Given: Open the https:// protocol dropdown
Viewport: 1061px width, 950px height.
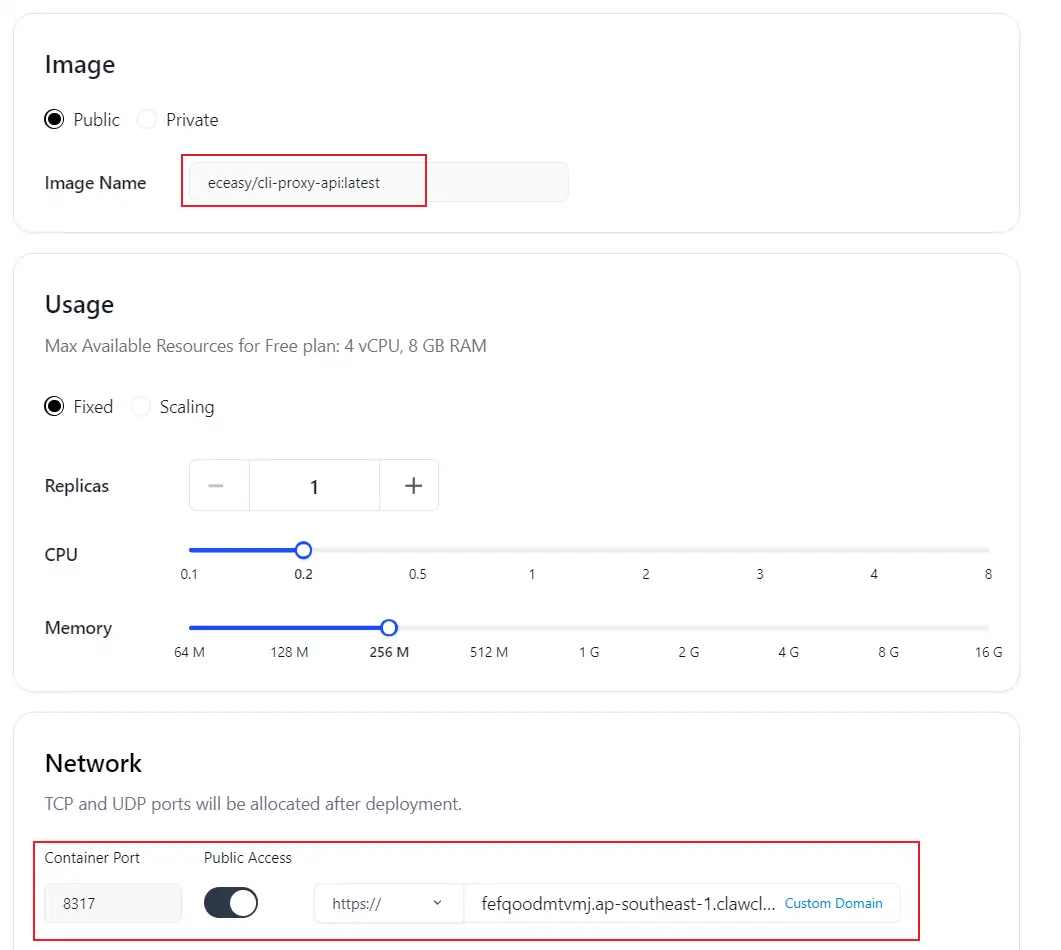Looking at the screenshot, I should tap(388, 903).
